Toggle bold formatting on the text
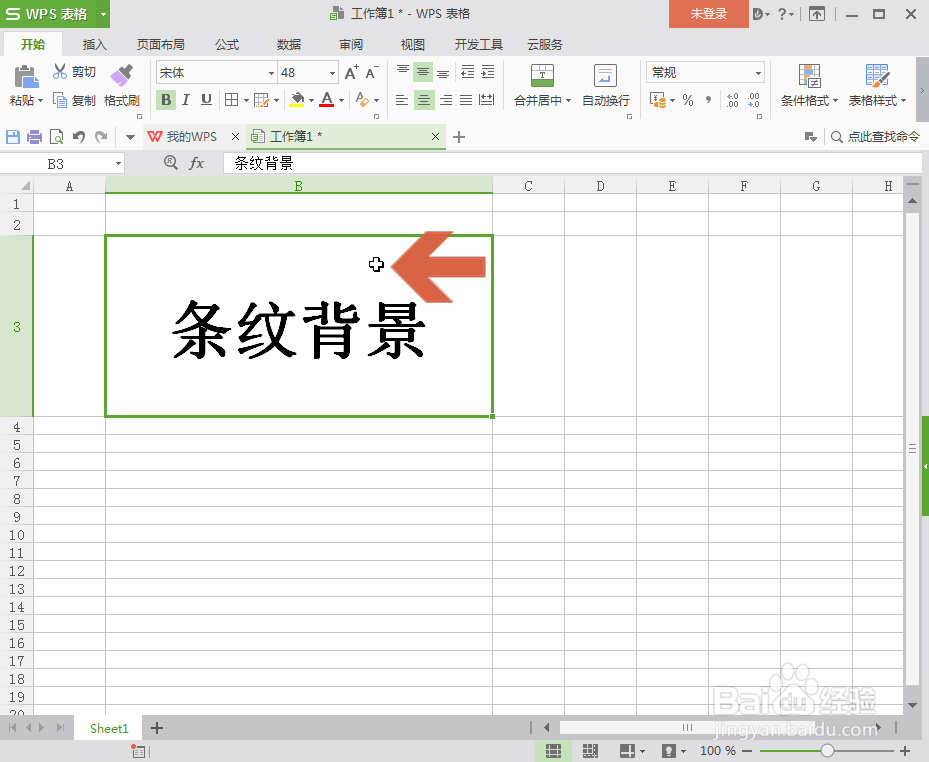Image resolution: width=929 pixels, height=762 pixels. tap(165, 100)
